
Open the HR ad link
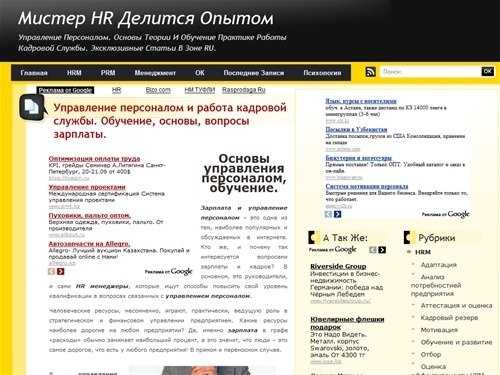click(x=116, y=90)
